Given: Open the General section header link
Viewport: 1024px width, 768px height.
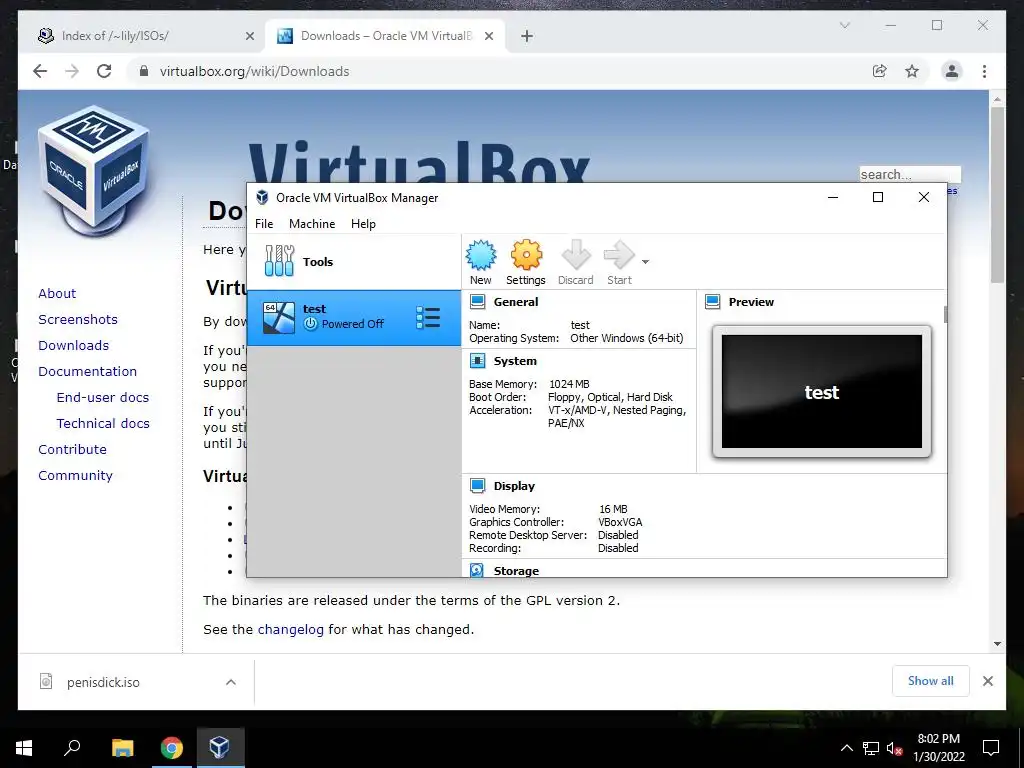Looking at the screenshot, I should tap(516, 302).
